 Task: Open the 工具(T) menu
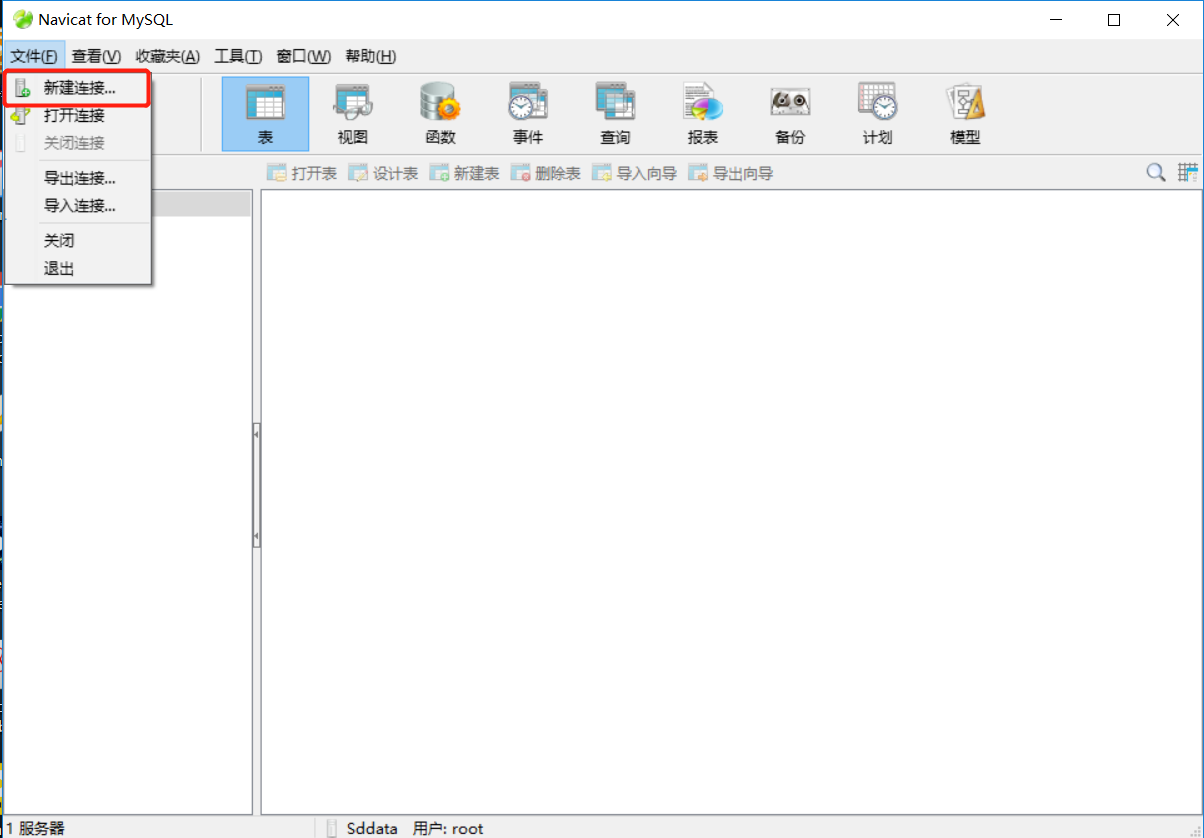coord(238,56)
